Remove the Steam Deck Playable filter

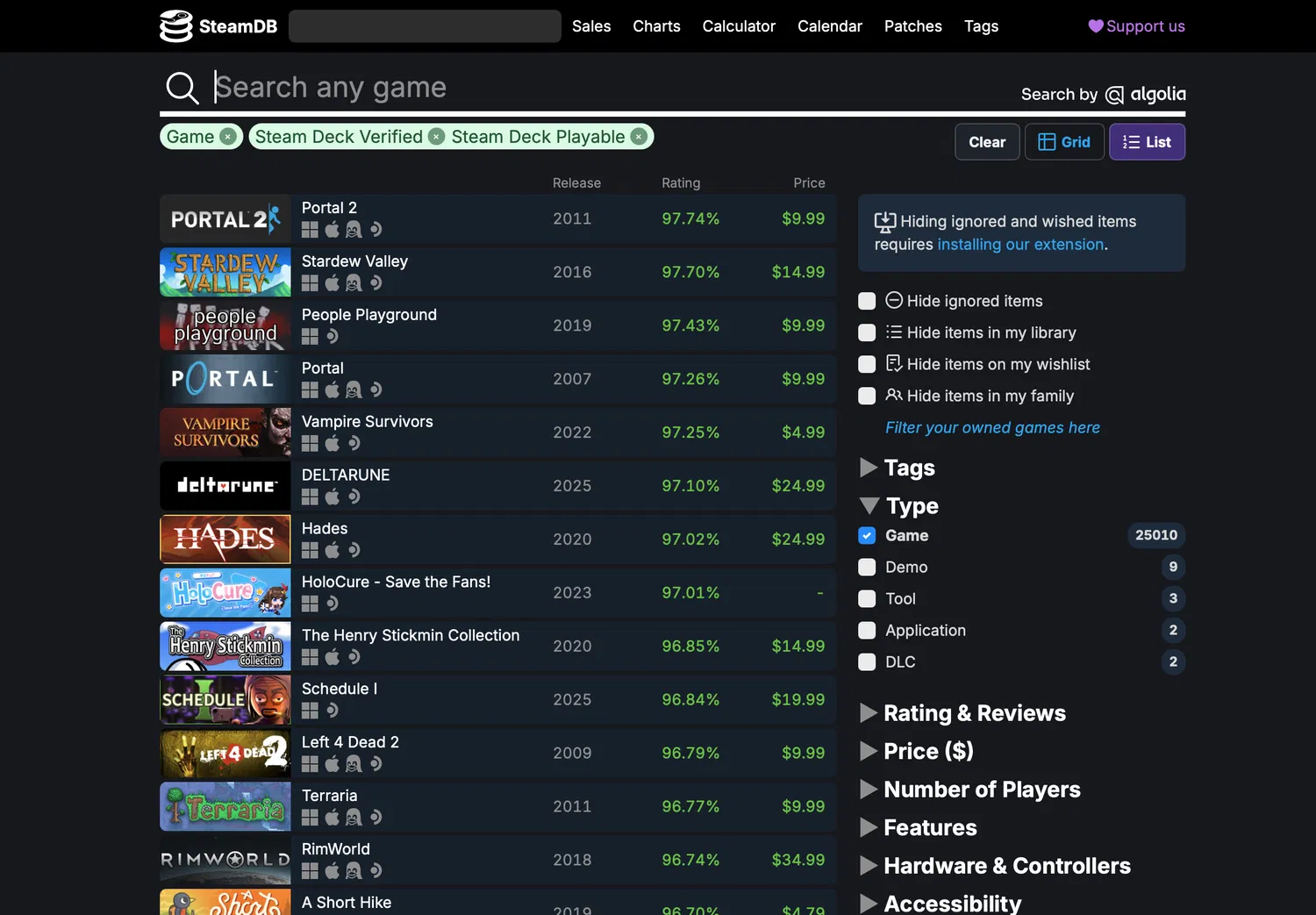tap(639, 137)
